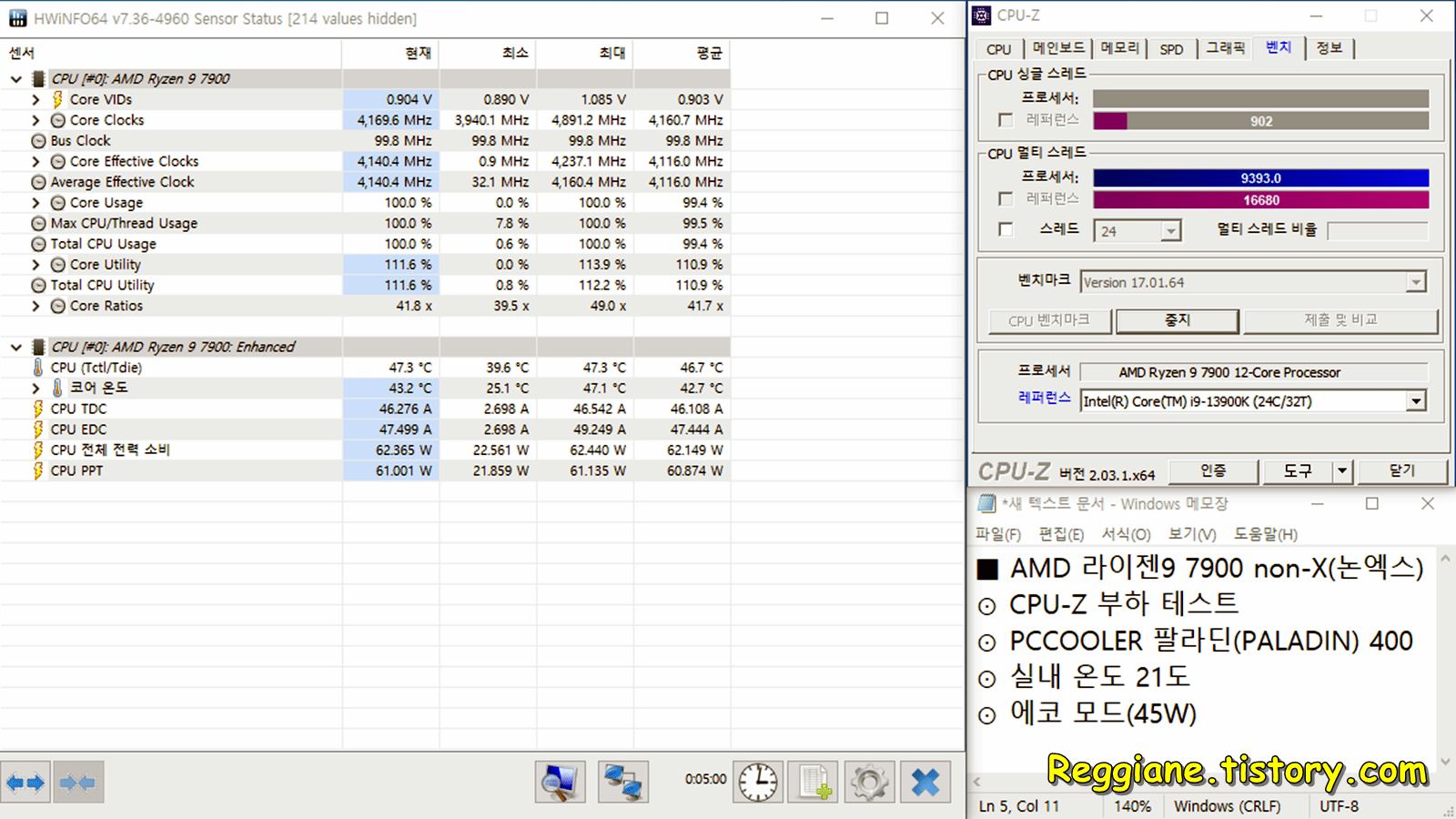Open the 서식(O) menu in Notepad
Viewport: 1456px width, 819px height.
[1126, 534]
